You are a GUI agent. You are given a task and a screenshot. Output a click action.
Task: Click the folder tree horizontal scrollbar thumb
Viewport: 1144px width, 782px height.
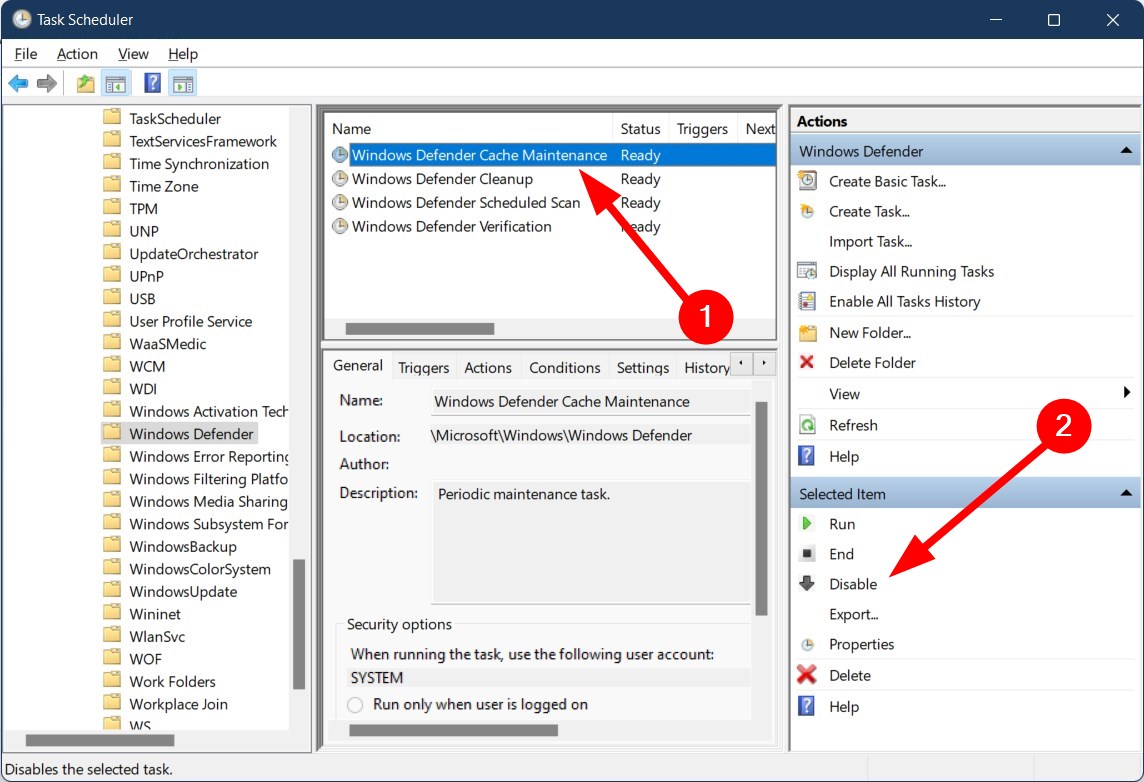coord(100,740)
